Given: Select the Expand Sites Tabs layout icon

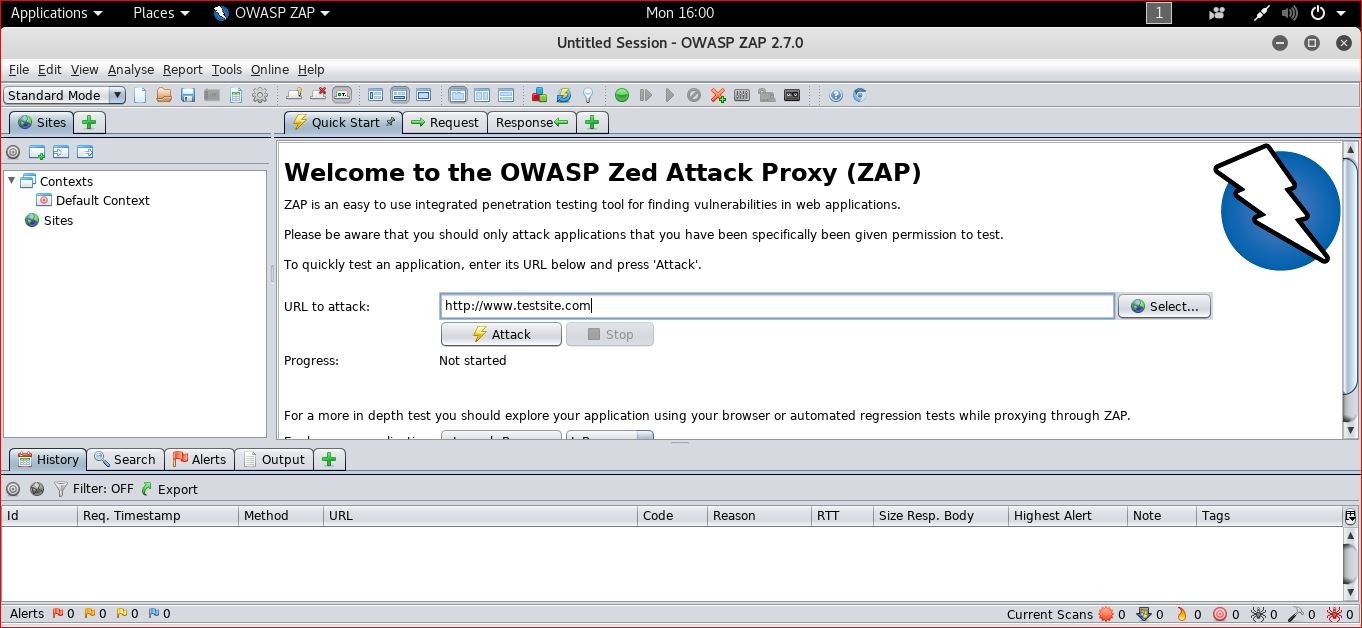Looking at the screenshot, I should [376, 95].
